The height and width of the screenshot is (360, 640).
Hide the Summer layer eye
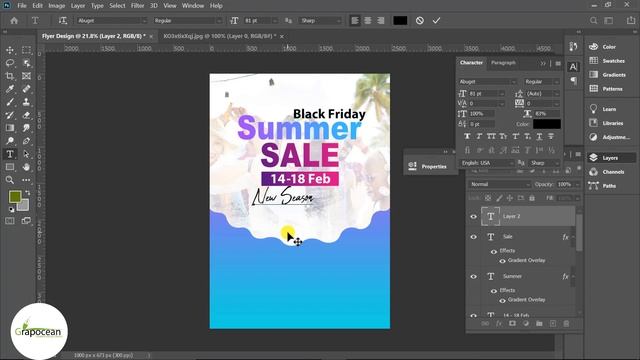pos(473,276)
